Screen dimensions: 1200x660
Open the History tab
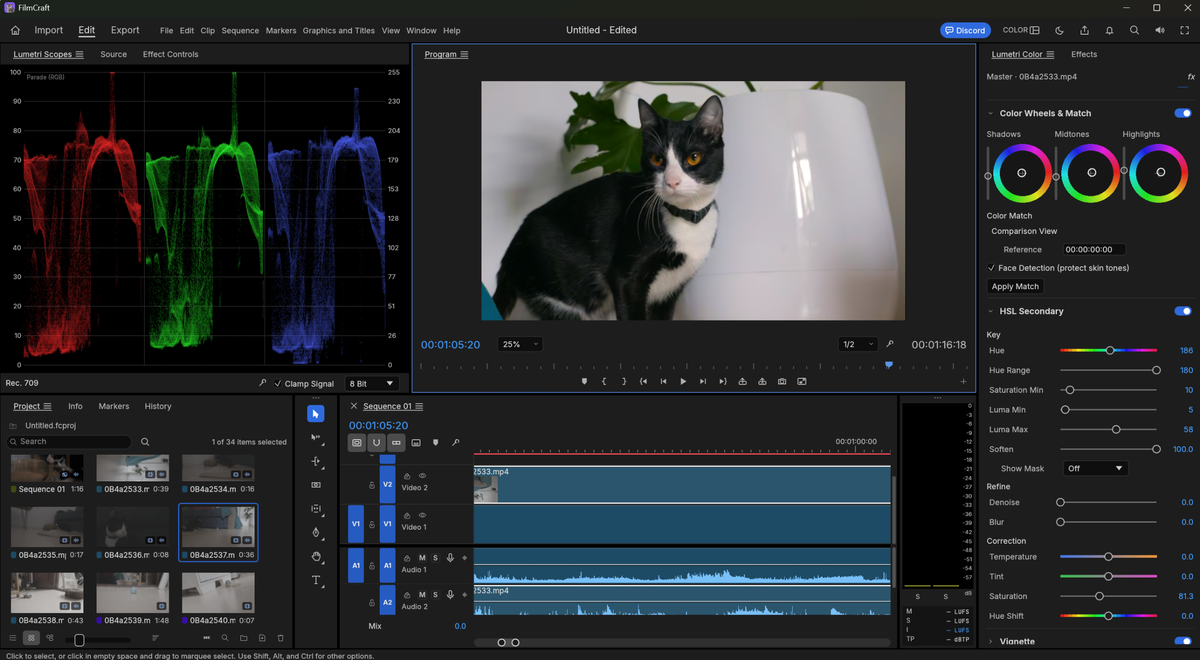pyautogui.click(x=158, y=406)
